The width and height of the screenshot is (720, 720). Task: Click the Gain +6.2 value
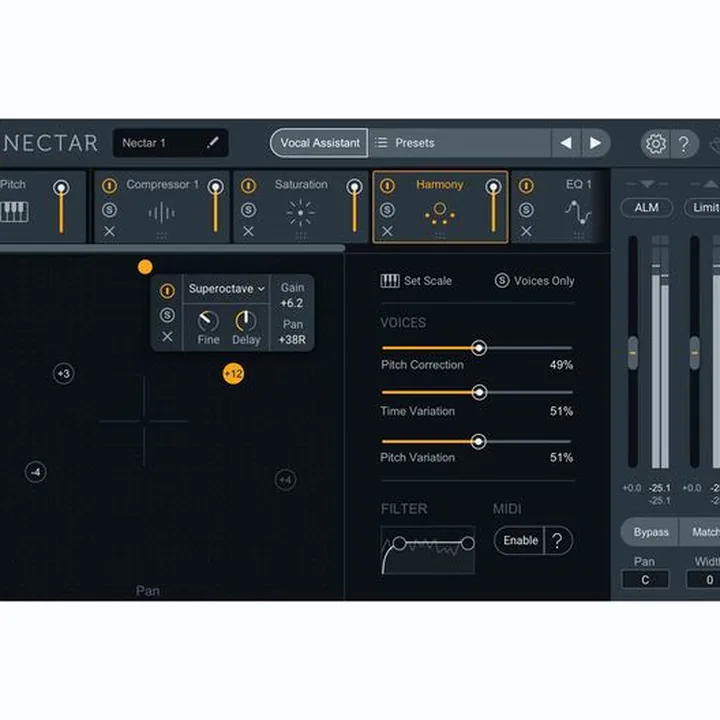pyautogui.click(x=292, y=303)
